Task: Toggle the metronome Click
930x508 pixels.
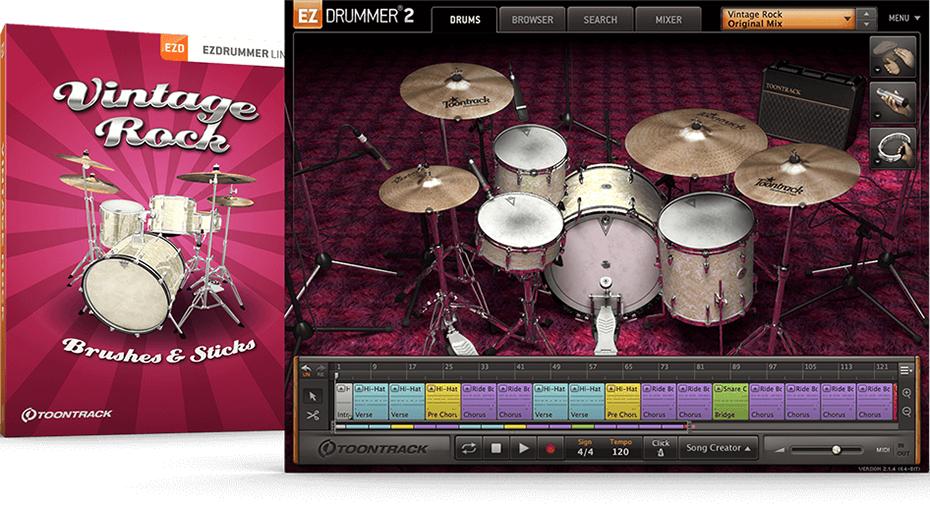Action: click(x=660, y=448)
